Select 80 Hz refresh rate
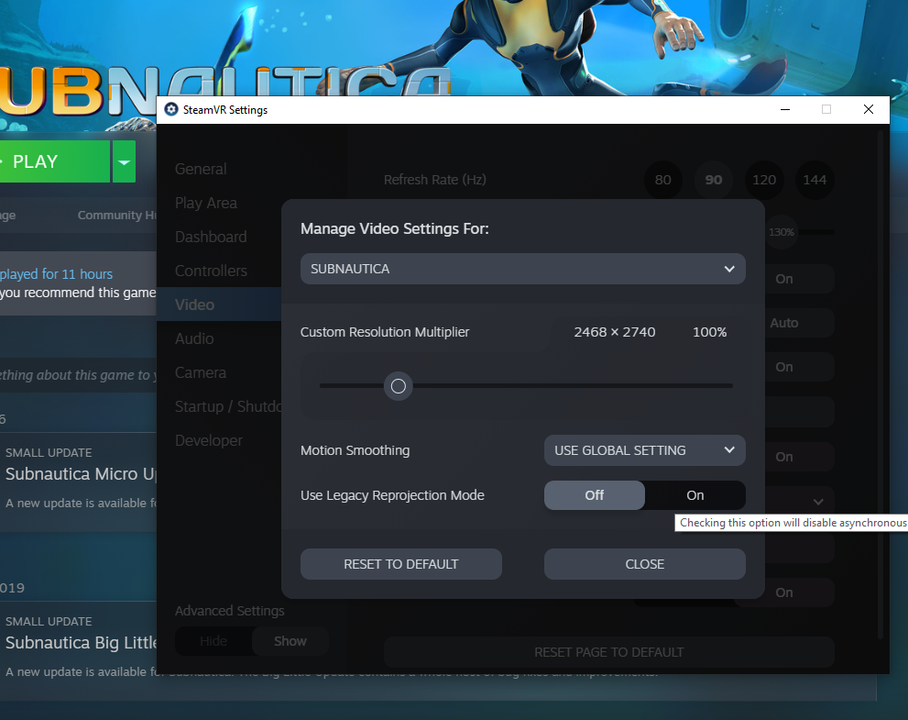908x720 pixels. click(663, 180)
